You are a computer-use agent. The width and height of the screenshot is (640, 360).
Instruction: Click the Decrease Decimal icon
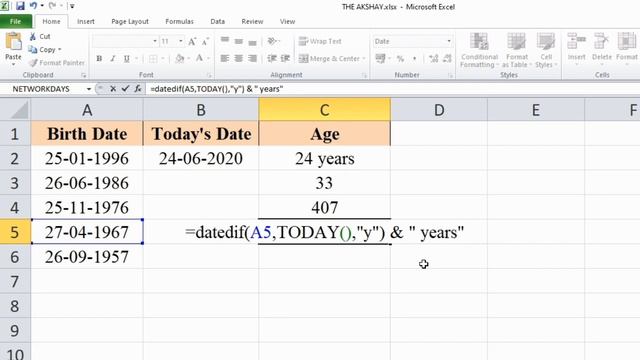448,59
